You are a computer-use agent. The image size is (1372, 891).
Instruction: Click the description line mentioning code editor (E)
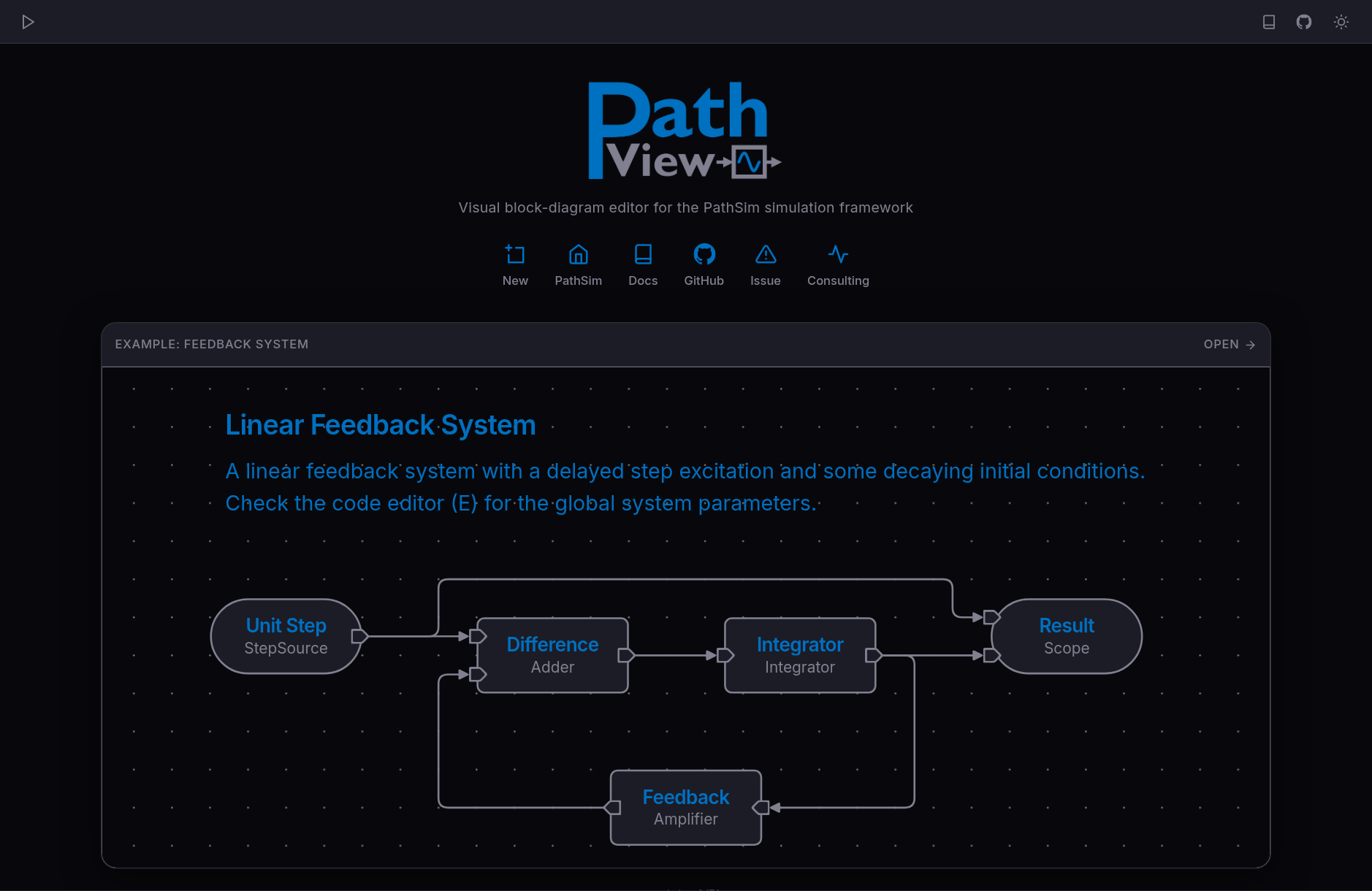pos(521,503)
